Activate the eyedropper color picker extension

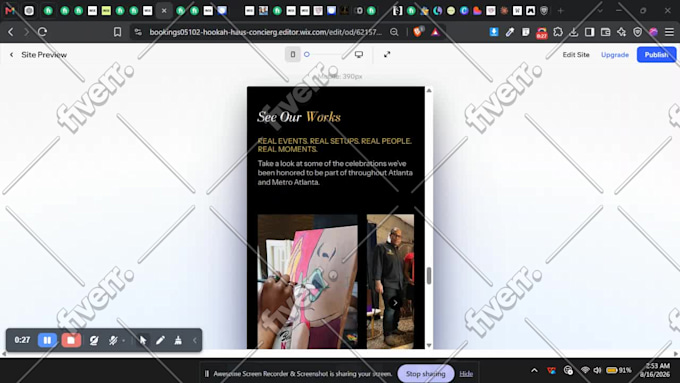510,32
